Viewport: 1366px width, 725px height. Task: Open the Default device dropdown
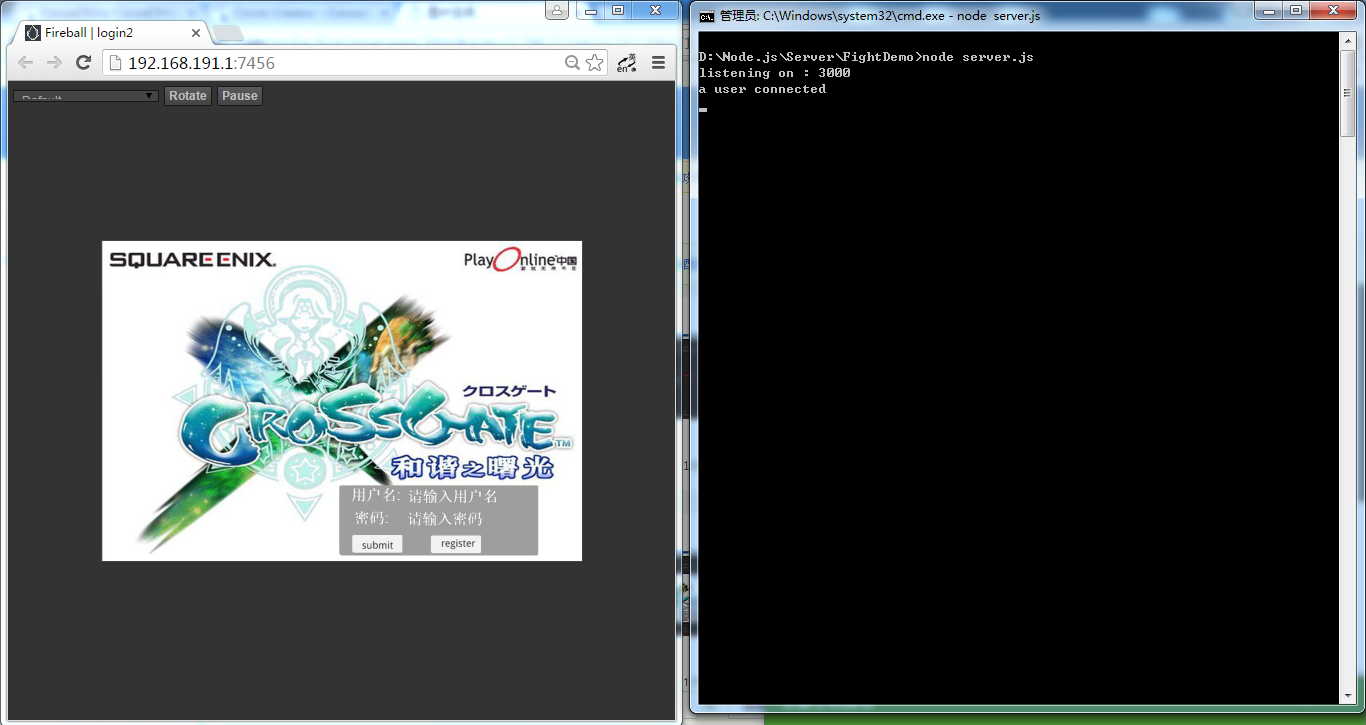click(86, 96)
